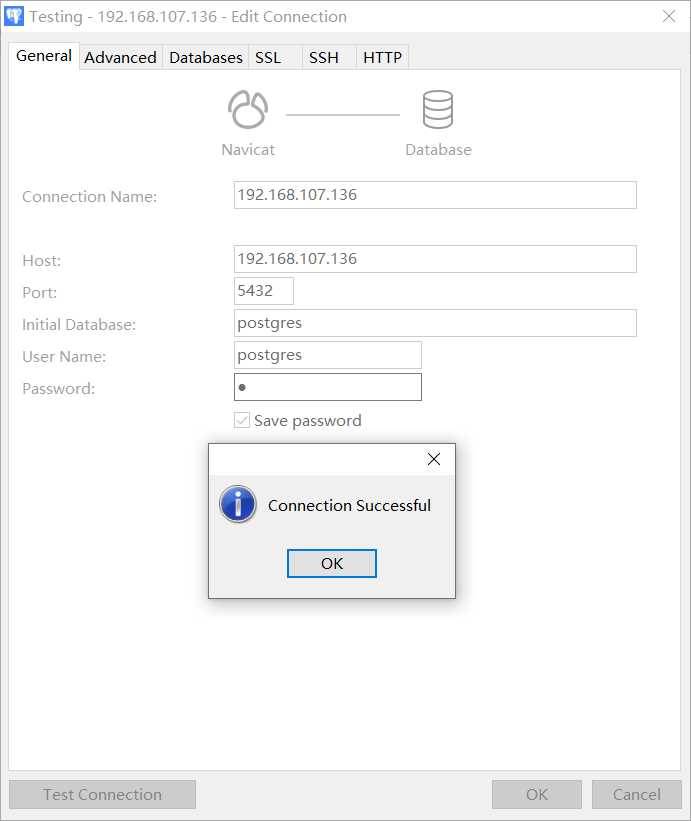Click the Navicat logo icon
The image size is (691, 821).
(x=247, y=110)
